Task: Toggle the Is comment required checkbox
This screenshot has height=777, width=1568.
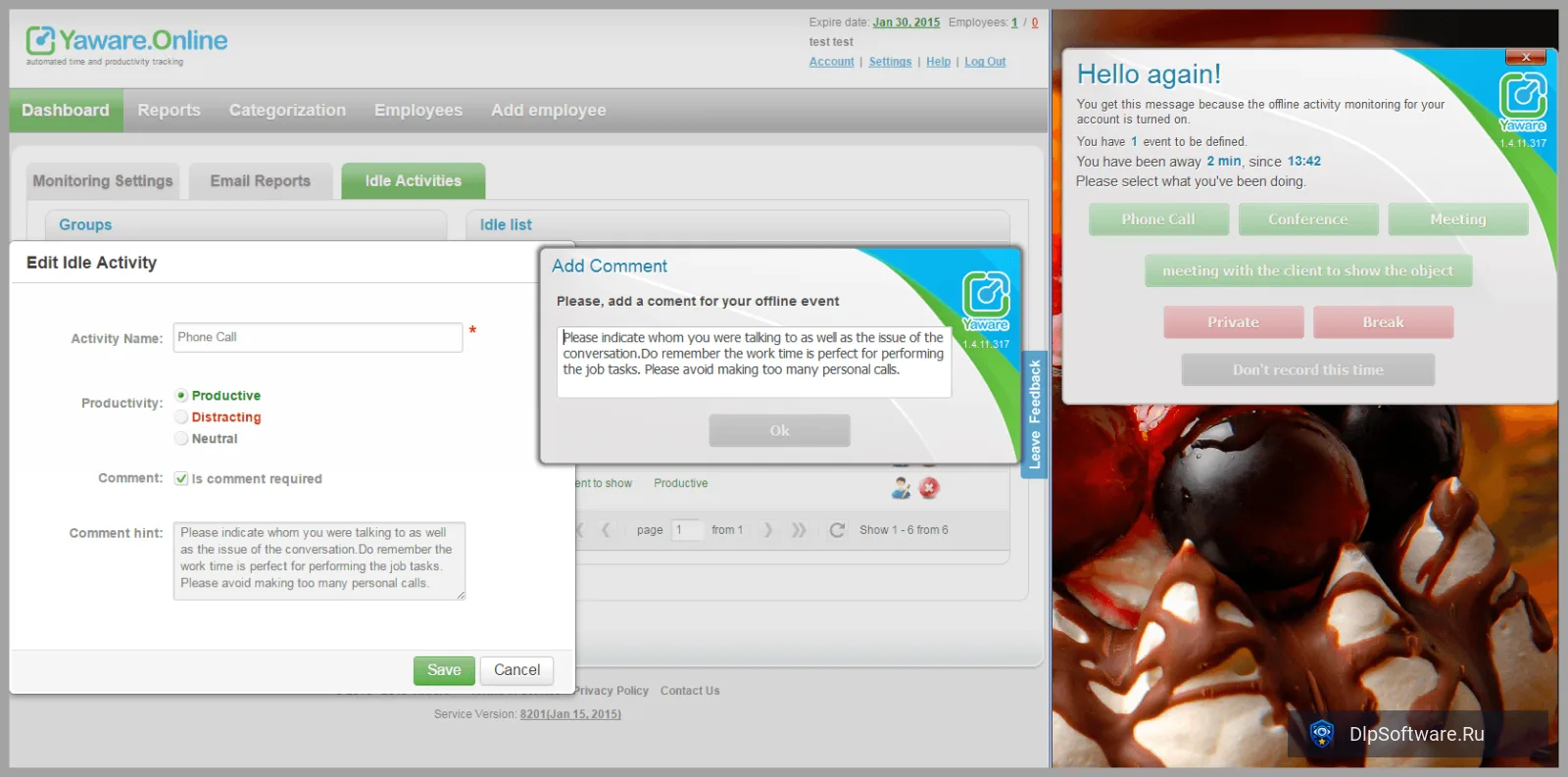Action: [x=181, y=479]
